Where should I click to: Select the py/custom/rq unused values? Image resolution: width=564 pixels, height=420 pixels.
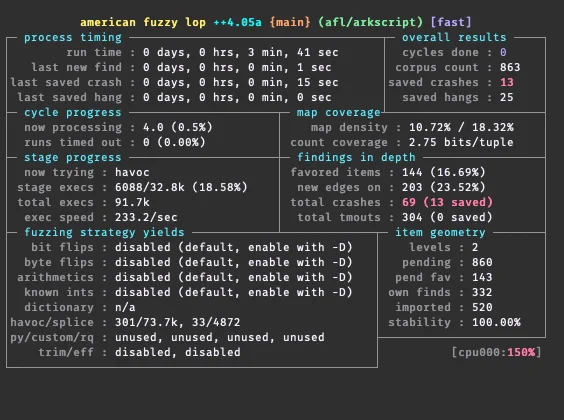pyautogui.click(x=220, y=337)
